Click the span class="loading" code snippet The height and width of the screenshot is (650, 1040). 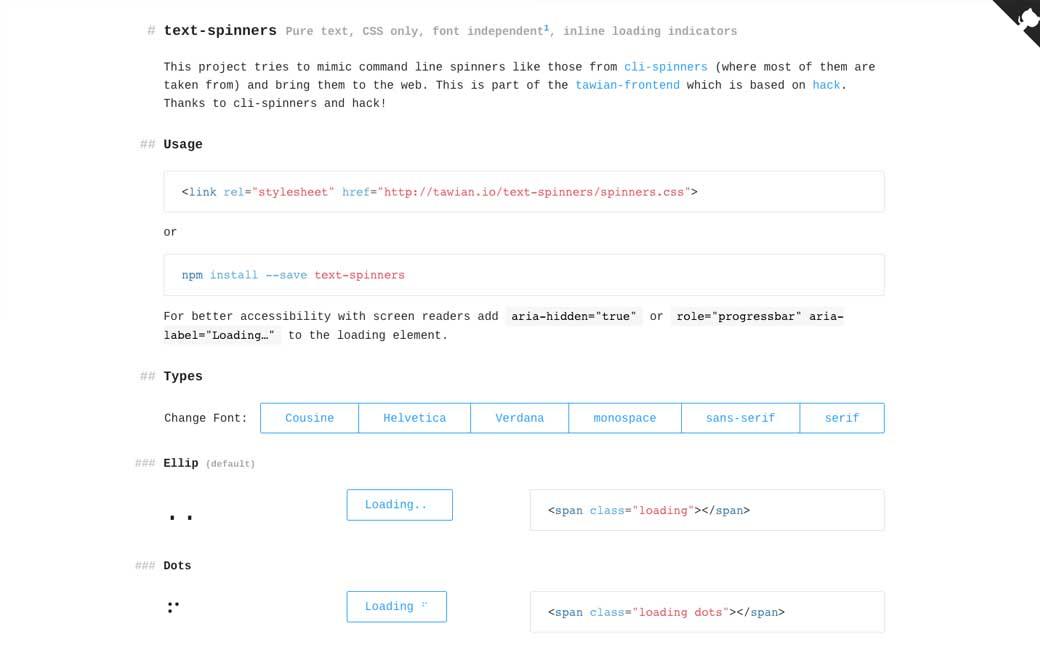(706, 510)
